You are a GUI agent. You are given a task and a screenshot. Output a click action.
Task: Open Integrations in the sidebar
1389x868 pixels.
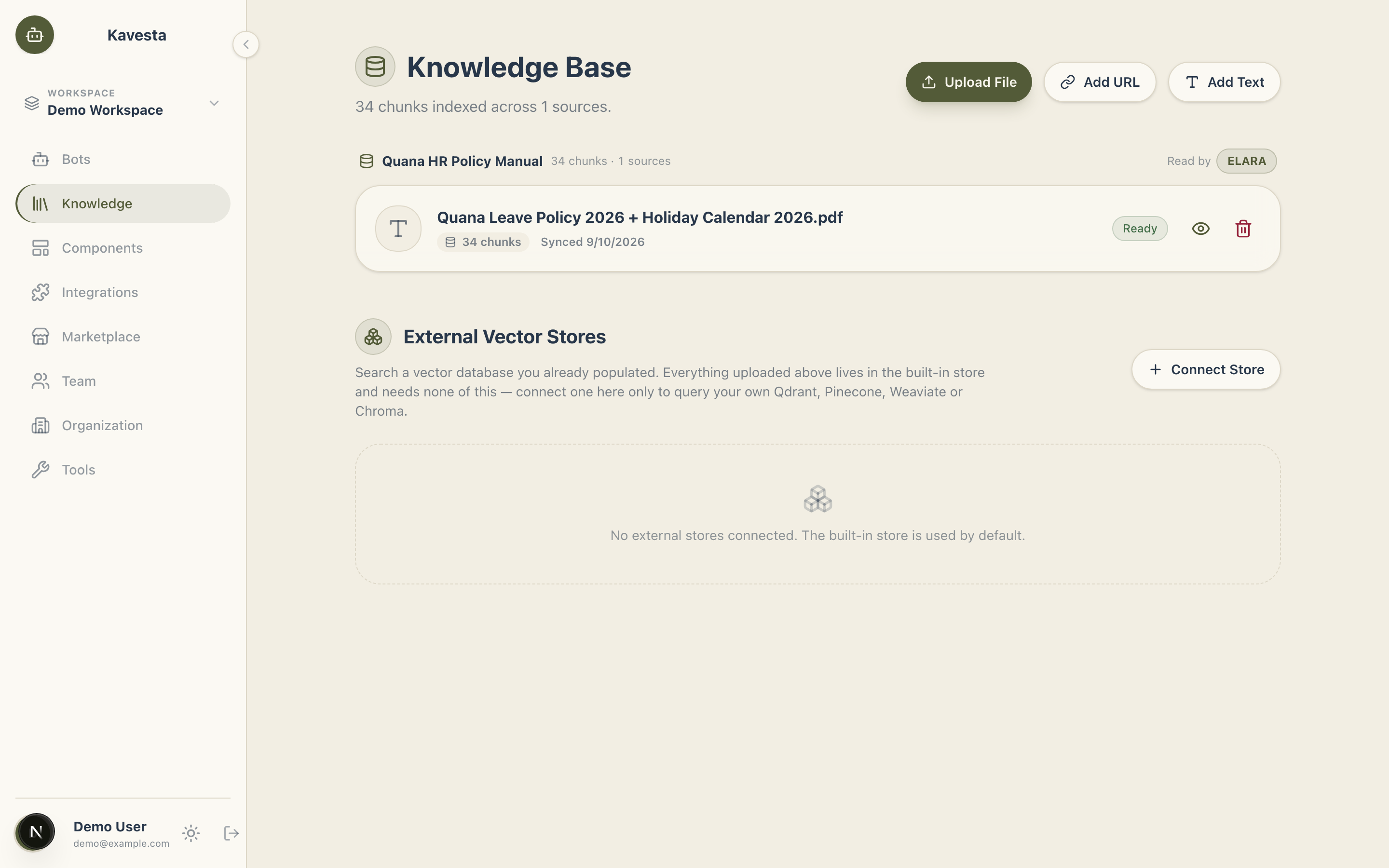tap(123, 292)
